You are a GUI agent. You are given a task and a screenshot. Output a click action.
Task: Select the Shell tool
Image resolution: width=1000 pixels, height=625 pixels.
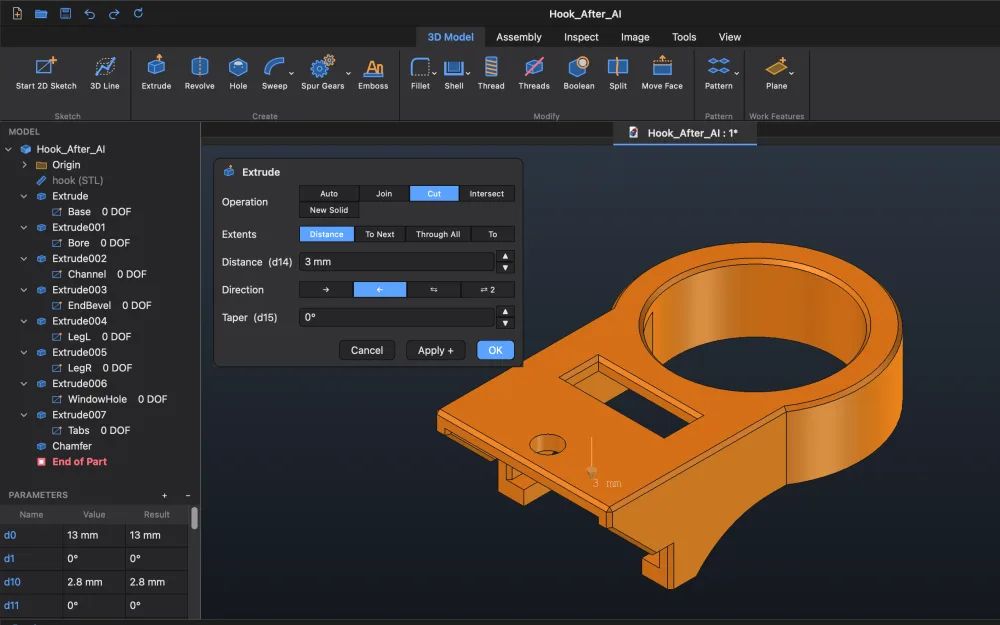click(x=453, y=73)
